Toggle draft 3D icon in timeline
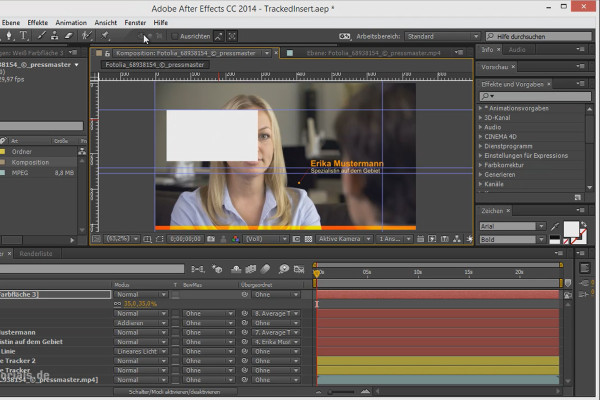 (217, 269)
